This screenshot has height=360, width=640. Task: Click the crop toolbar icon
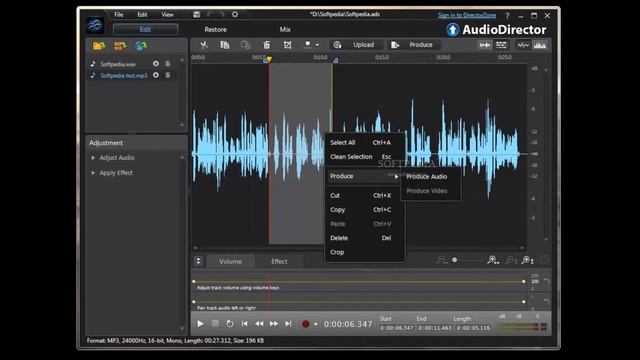(287, 45)
